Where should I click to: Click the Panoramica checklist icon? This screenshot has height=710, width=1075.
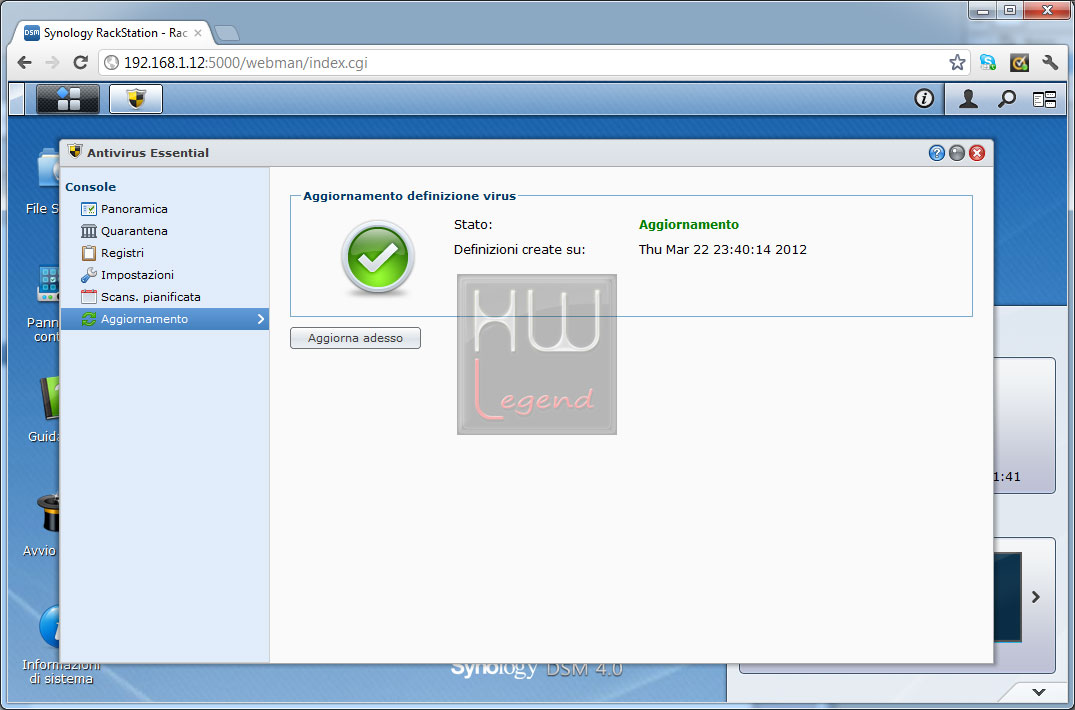click(x=88, y=209)
